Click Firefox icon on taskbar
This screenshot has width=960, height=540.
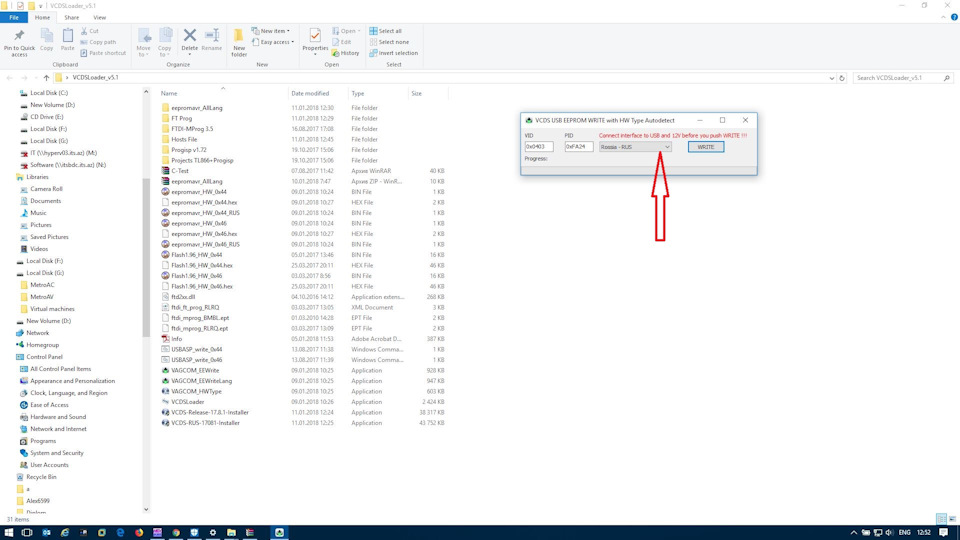(139, 533)
